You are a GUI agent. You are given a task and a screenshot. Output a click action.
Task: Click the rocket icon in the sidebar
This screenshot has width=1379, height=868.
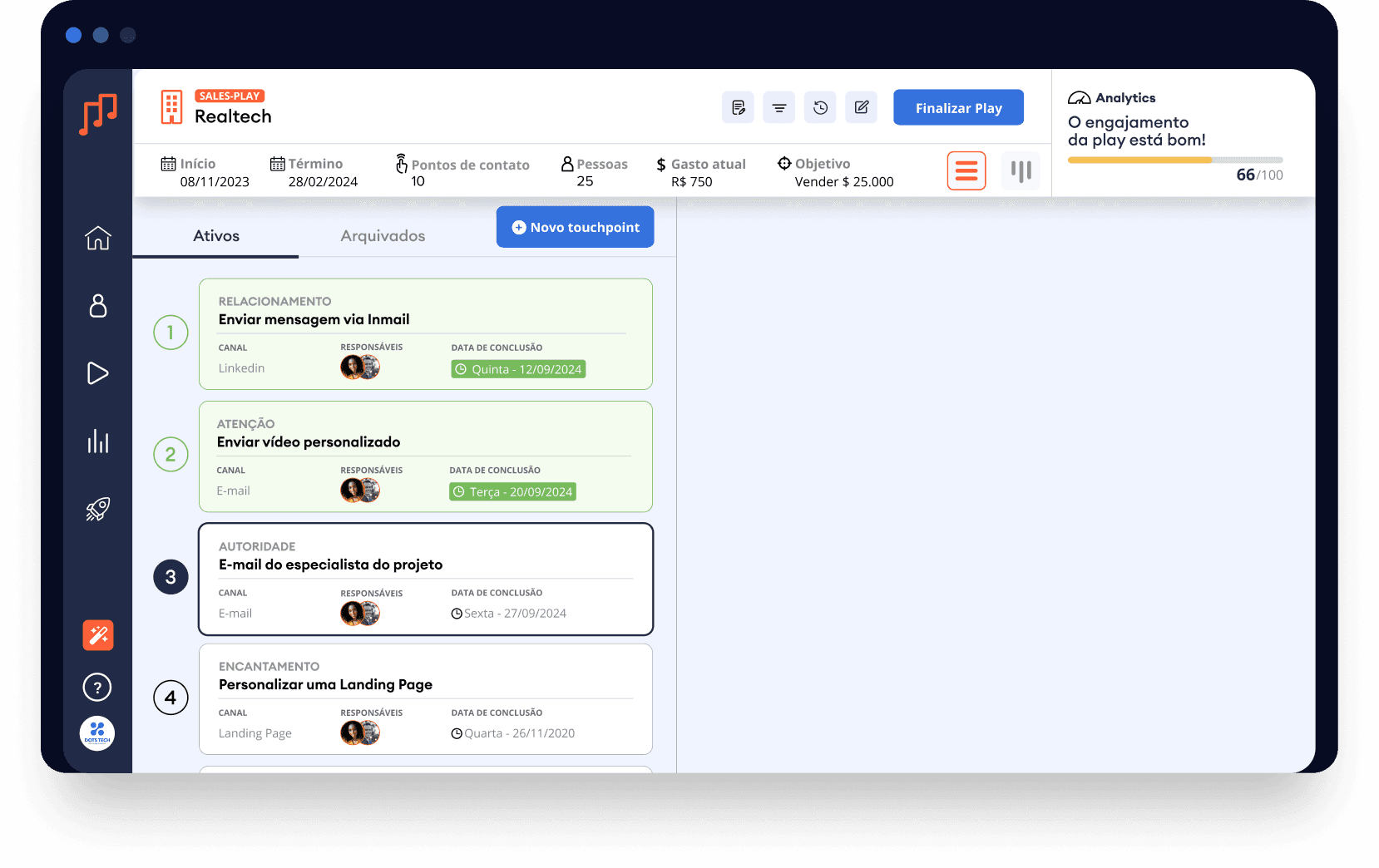(97, 509)
